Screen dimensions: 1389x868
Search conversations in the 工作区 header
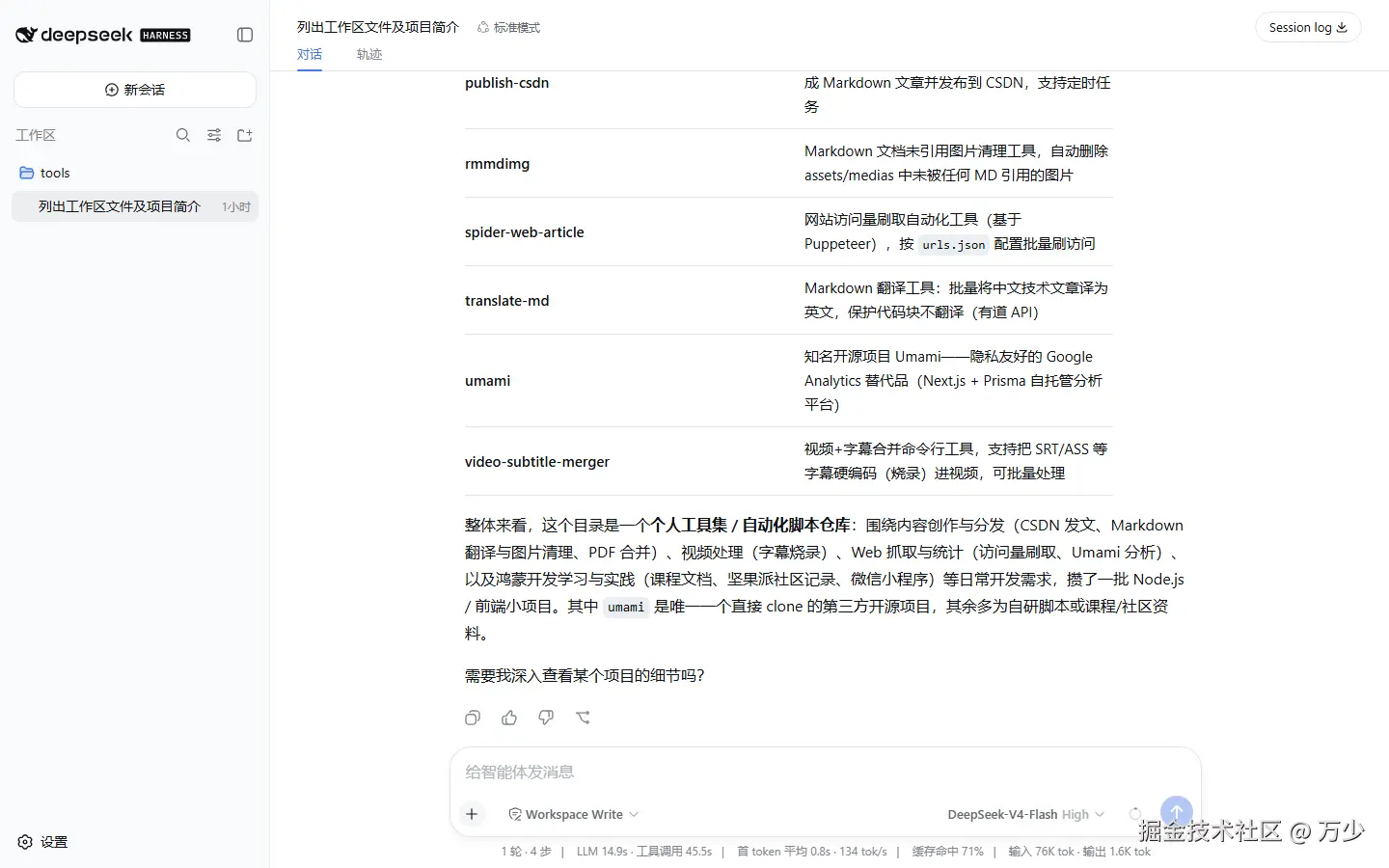tap(183, 135)
